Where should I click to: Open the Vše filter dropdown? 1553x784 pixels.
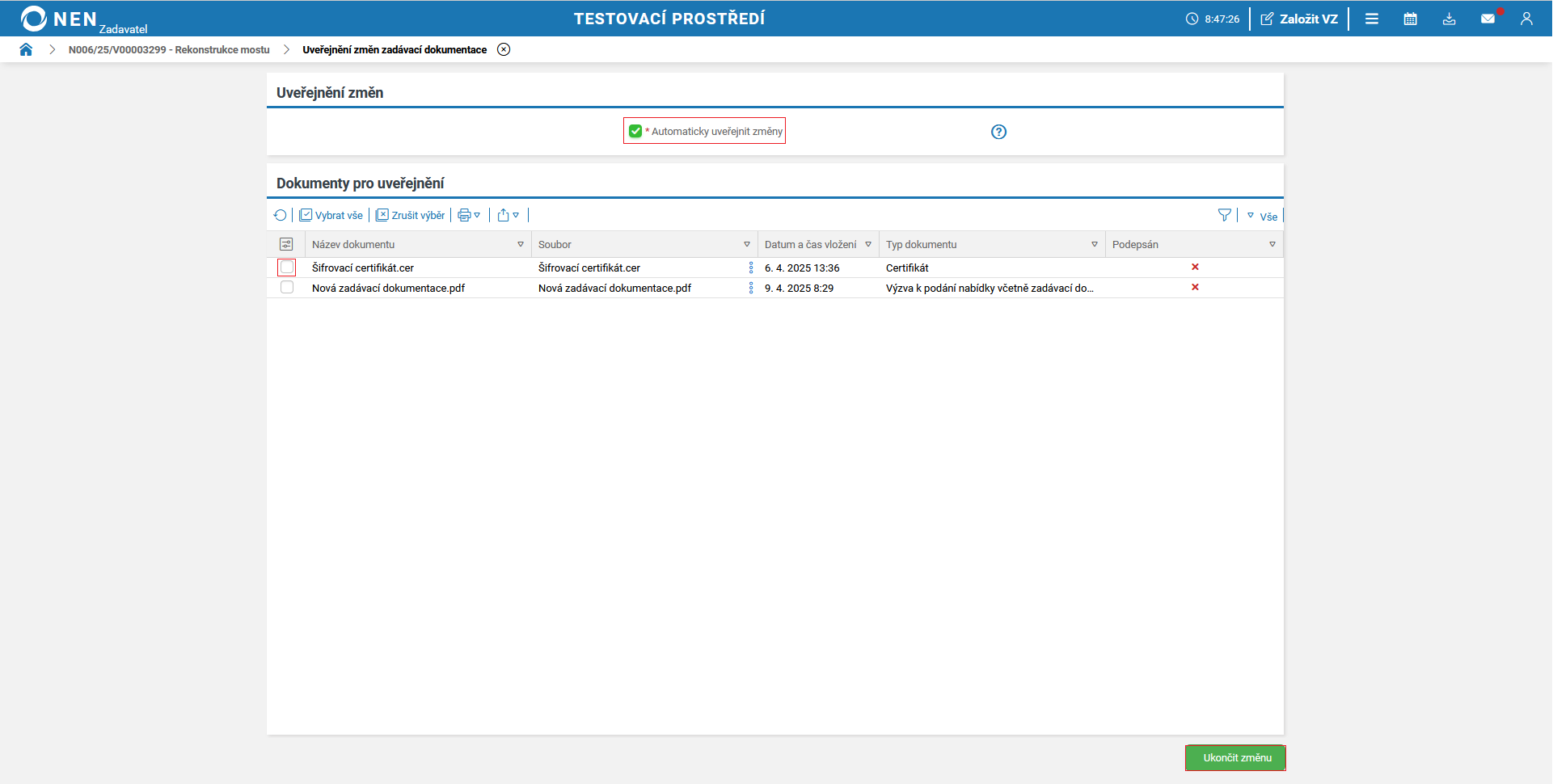(x=1262, y=216)
